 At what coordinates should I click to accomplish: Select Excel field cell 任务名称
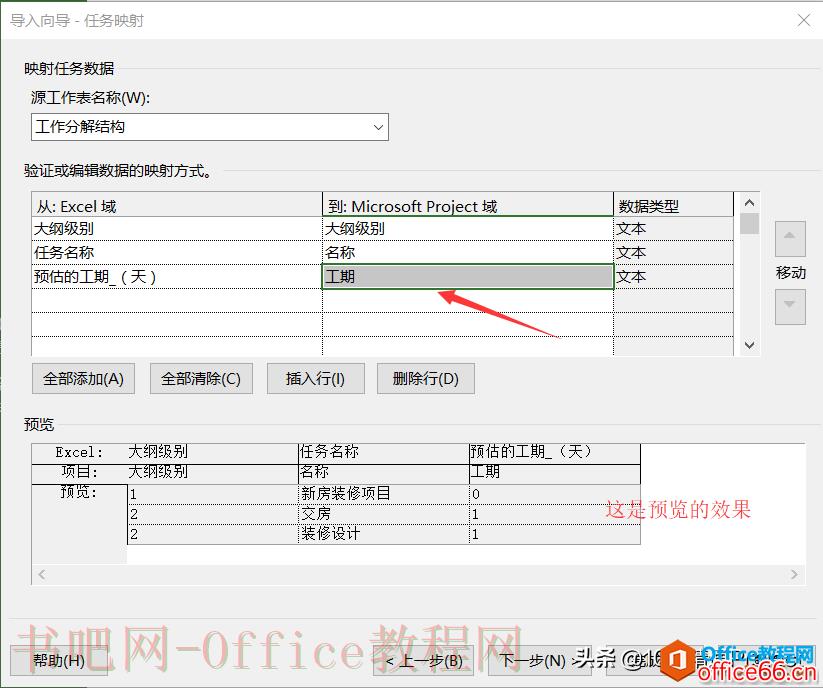pyautogui.click(x=177, y=252)
